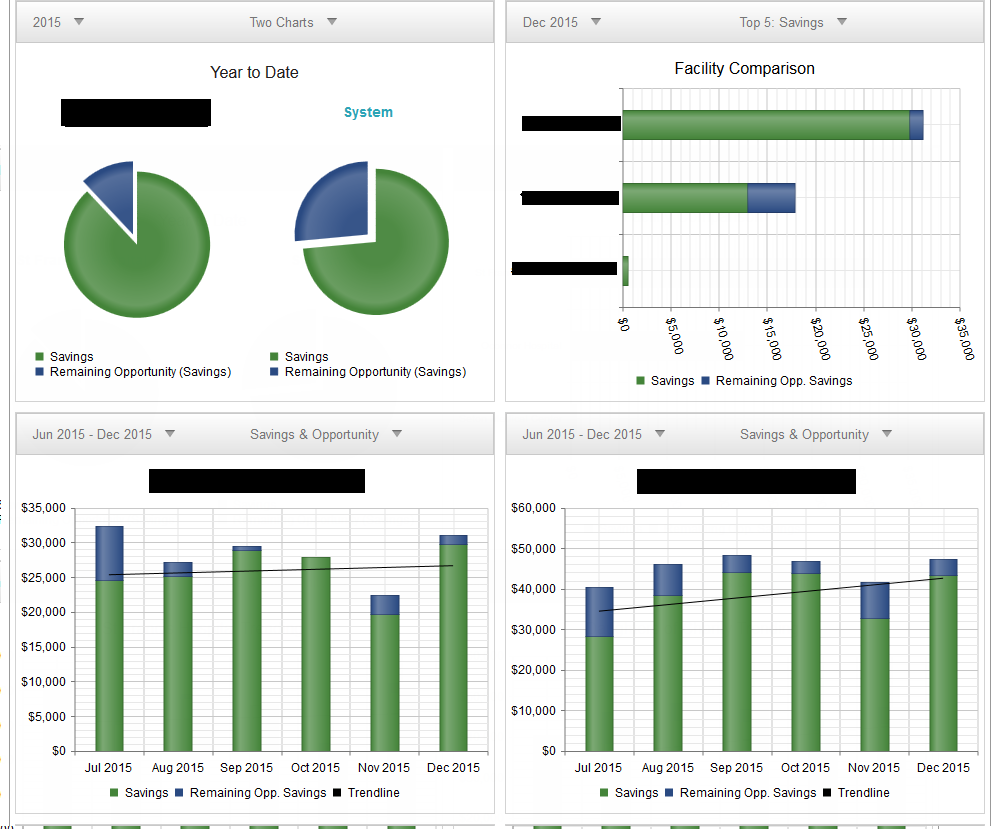Open right Jun 2015 - Dec 2015 range dropdown
992x829 pixels.
660,433
